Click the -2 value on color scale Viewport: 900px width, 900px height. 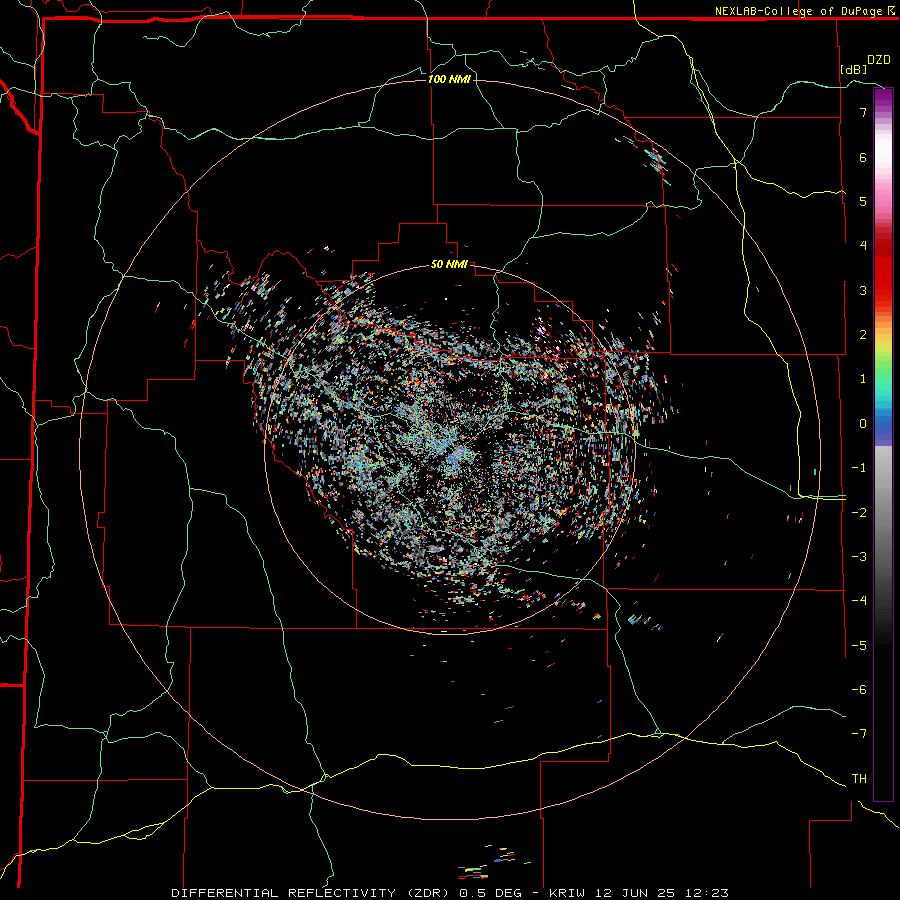point(859,513)
